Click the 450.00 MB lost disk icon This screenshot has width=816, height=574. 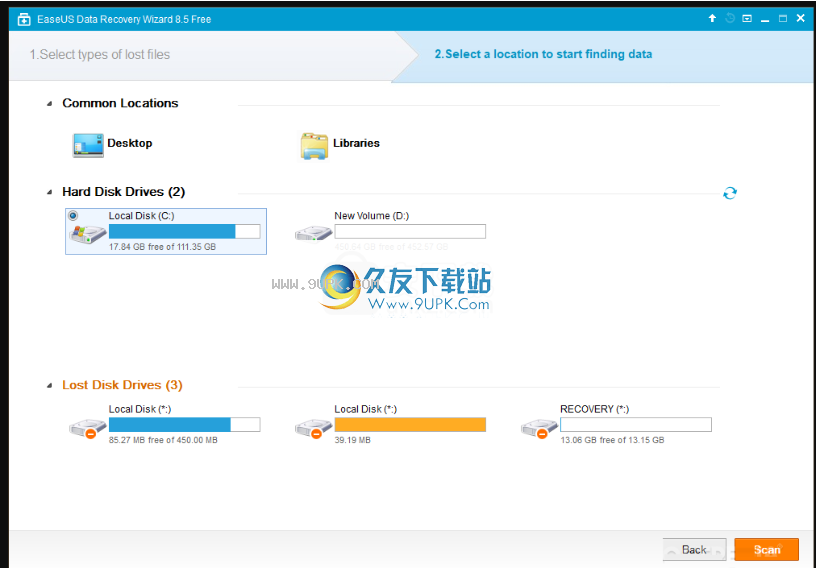coord(88,429)
